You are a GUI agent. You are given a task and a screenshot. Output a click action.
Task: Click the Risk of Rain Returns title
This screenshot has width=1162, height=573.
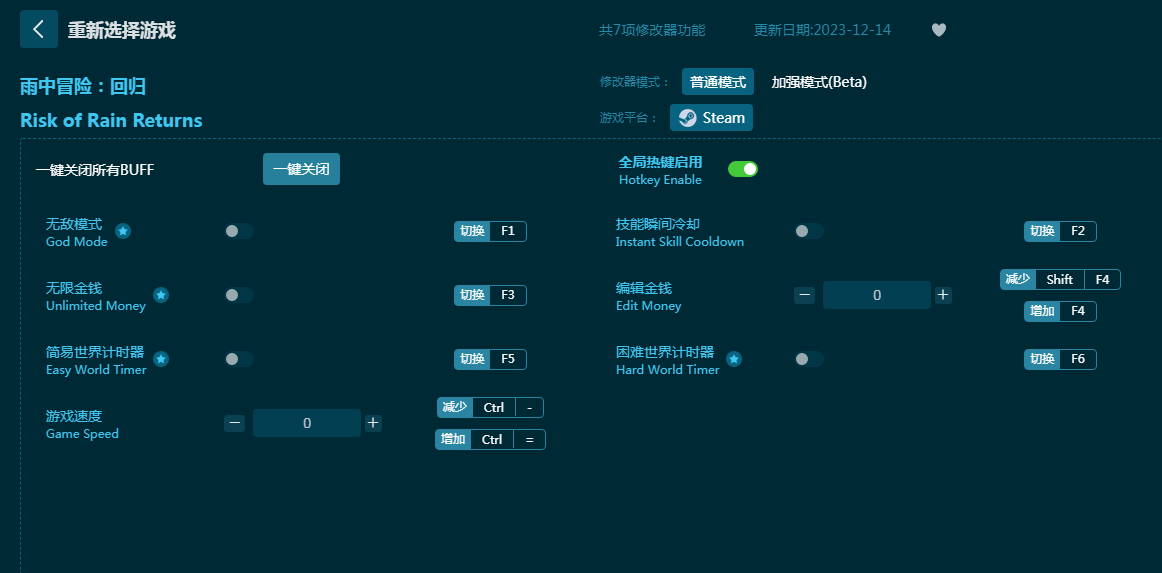(x=111, y=120)
